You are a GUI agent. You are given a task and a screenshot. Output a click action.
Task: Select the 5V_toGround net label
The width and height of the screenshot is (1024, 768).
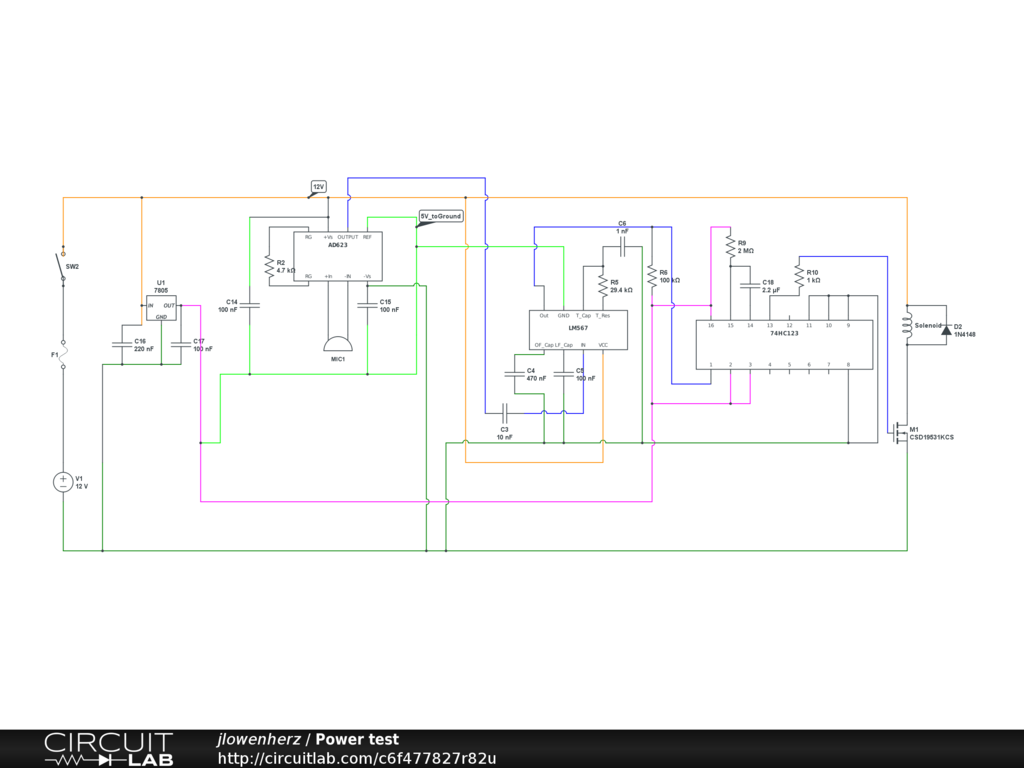441,216
